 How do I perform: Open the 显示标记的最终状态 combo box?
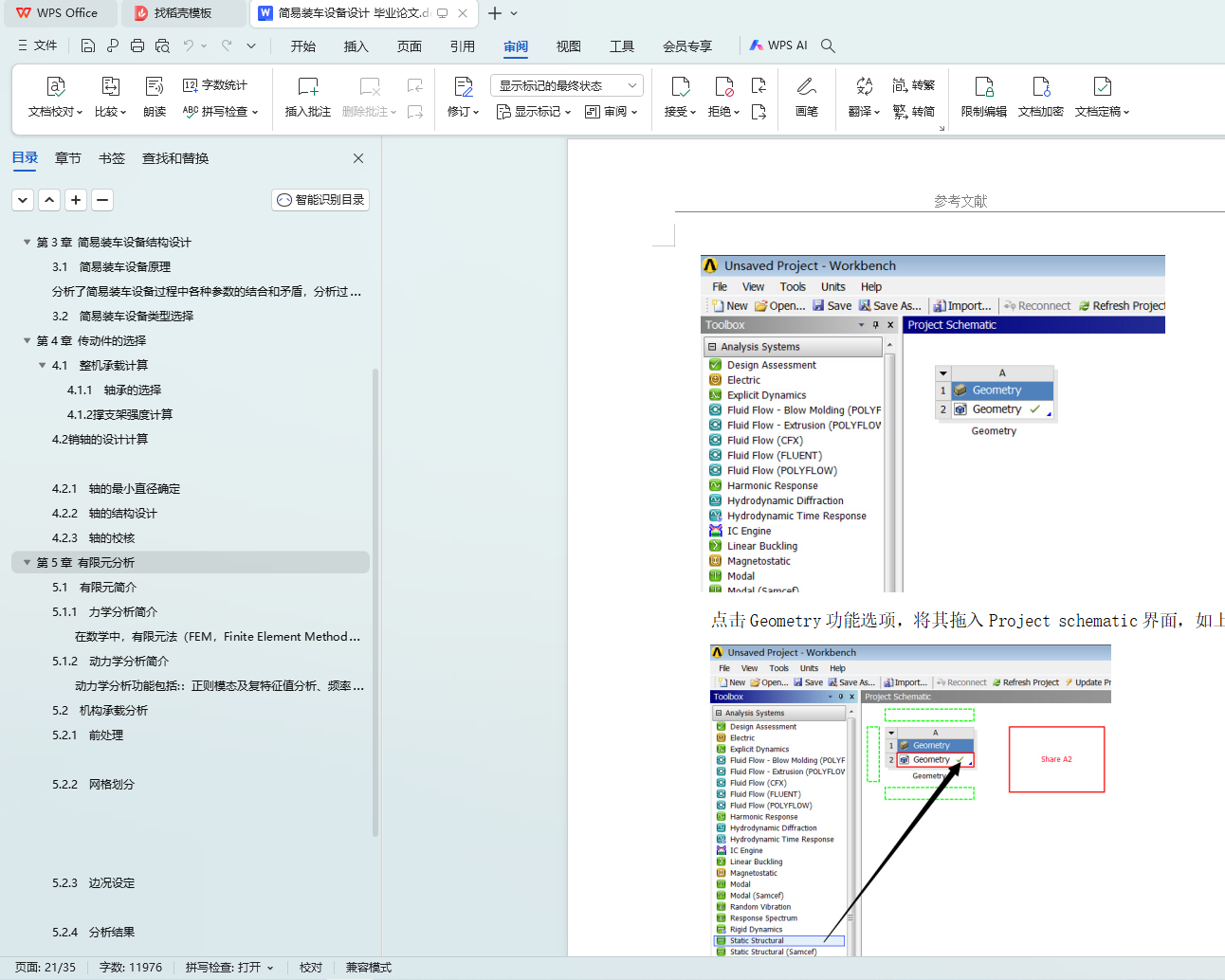[567, 85]
